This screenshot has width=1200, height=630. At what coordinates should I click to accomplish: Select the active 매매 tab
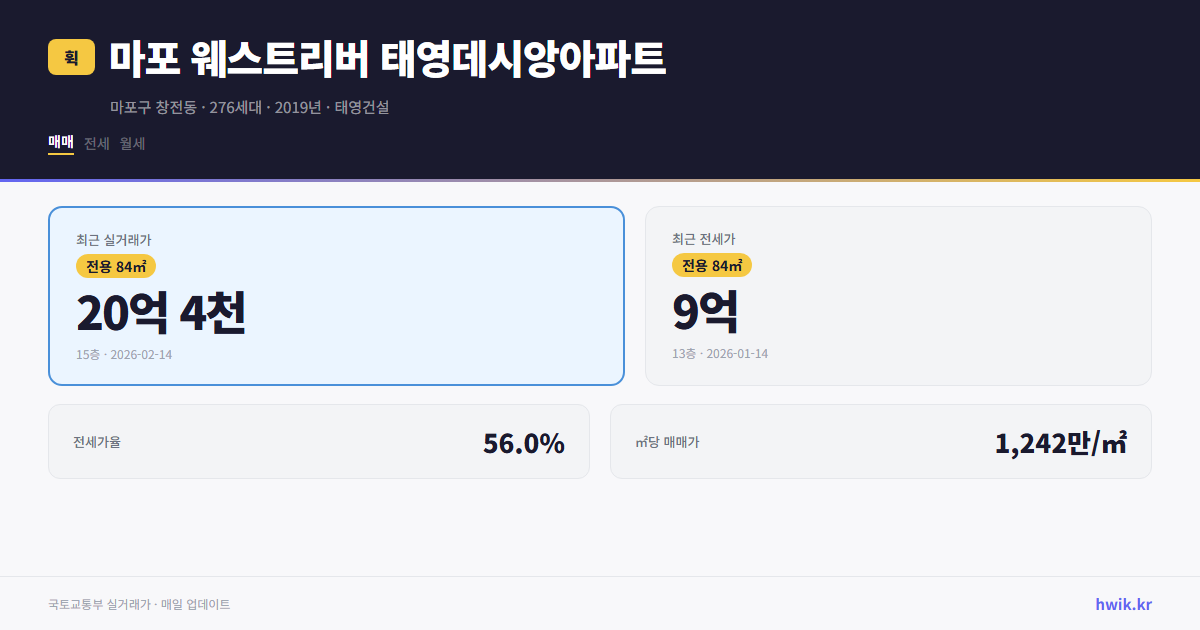(59, 142)
